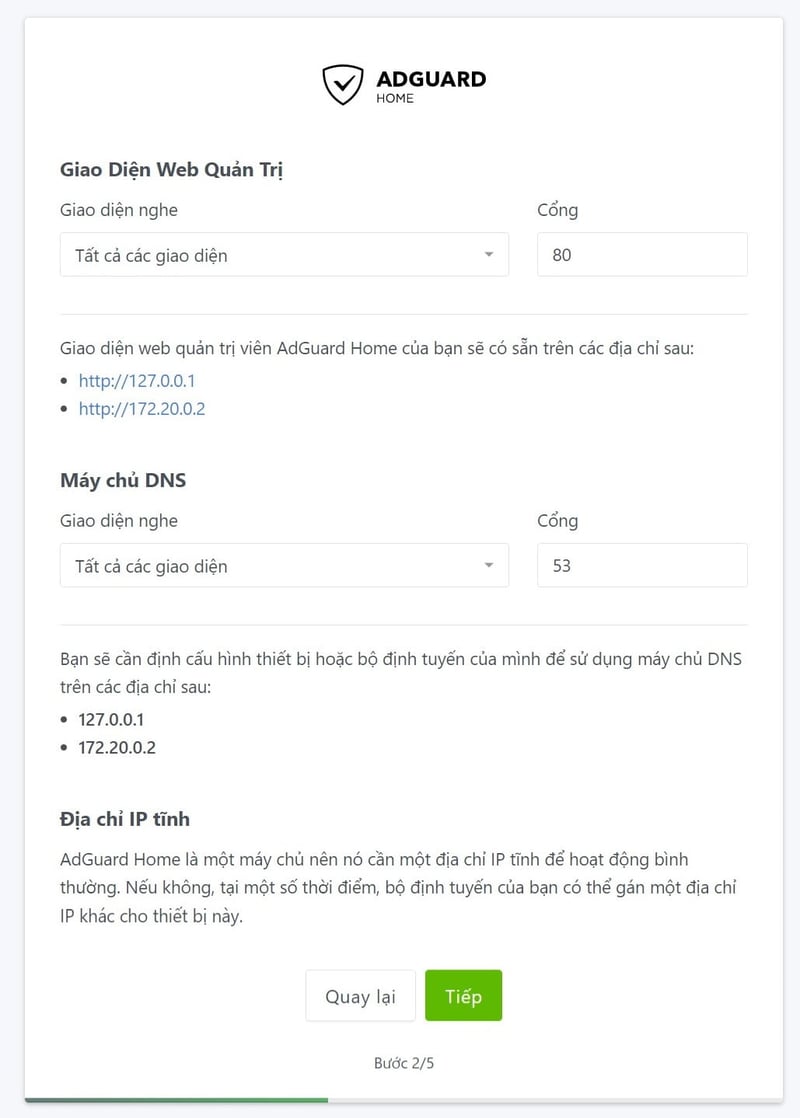Click the bold 172.20.0.2 DNS address

pyautogui.click(x=117, y=747)
